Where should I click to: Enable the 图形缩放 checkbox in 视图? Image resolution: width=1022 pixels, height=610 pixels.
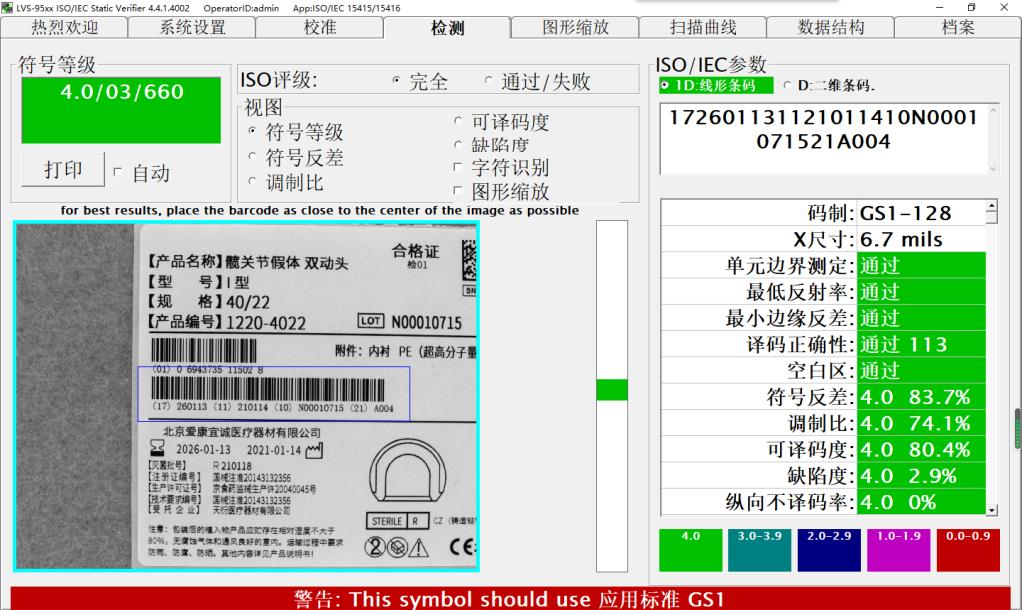point(458,190)
